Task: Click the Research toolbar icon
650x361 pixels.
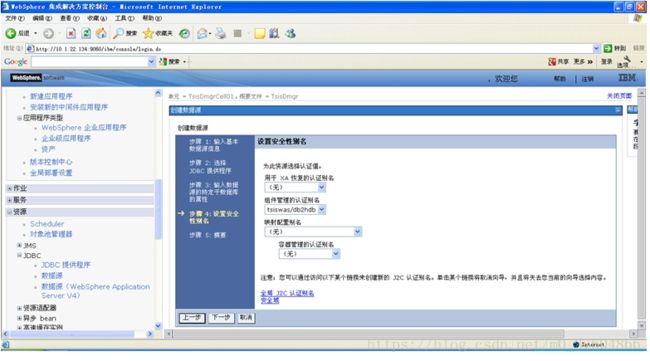Action: tap(274, 33)
